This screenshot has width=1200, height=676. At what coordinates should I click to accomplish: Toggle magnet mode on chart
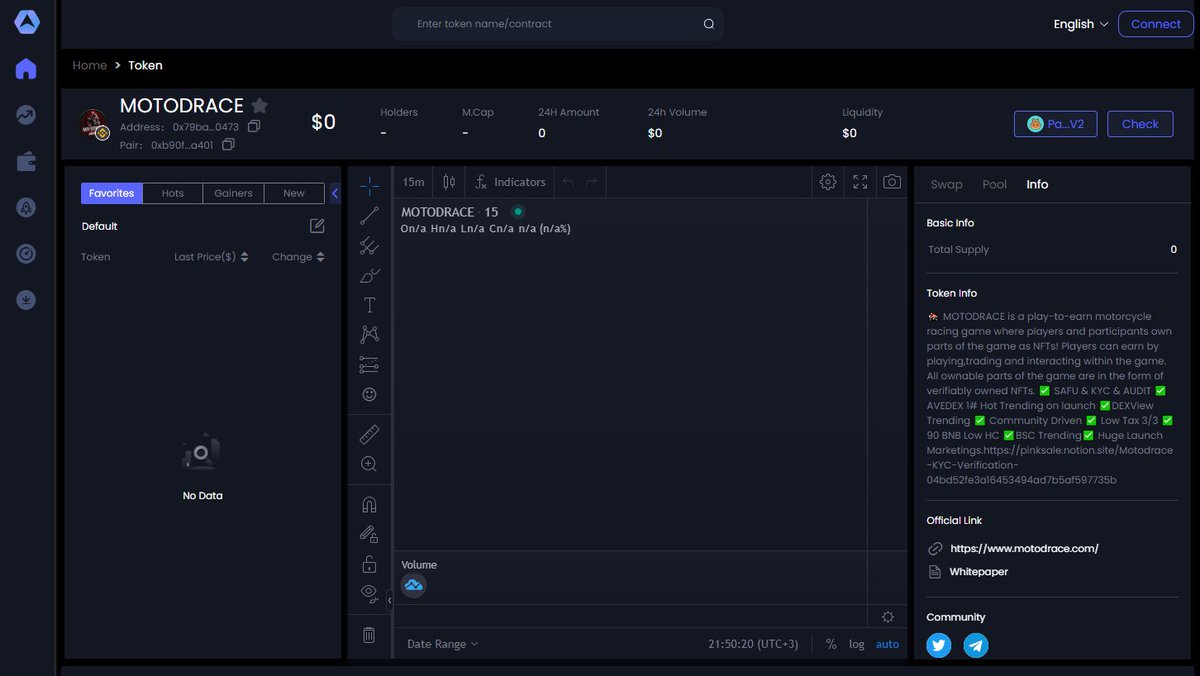click(370, 505)
